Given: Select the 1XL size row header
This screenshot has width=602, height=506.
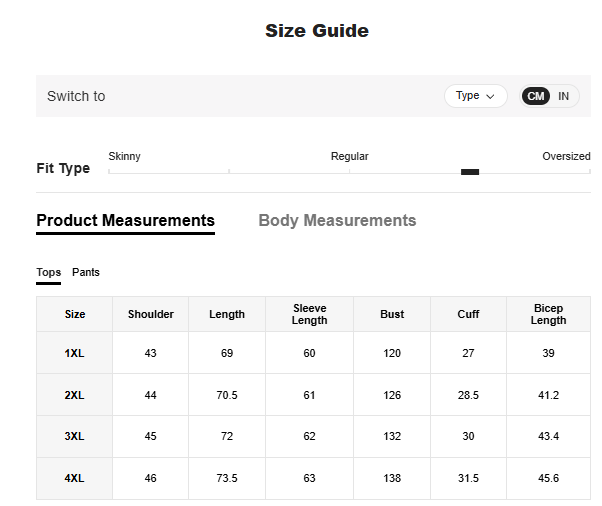Looking at the screenshot, I should click(x=75, y=354).
